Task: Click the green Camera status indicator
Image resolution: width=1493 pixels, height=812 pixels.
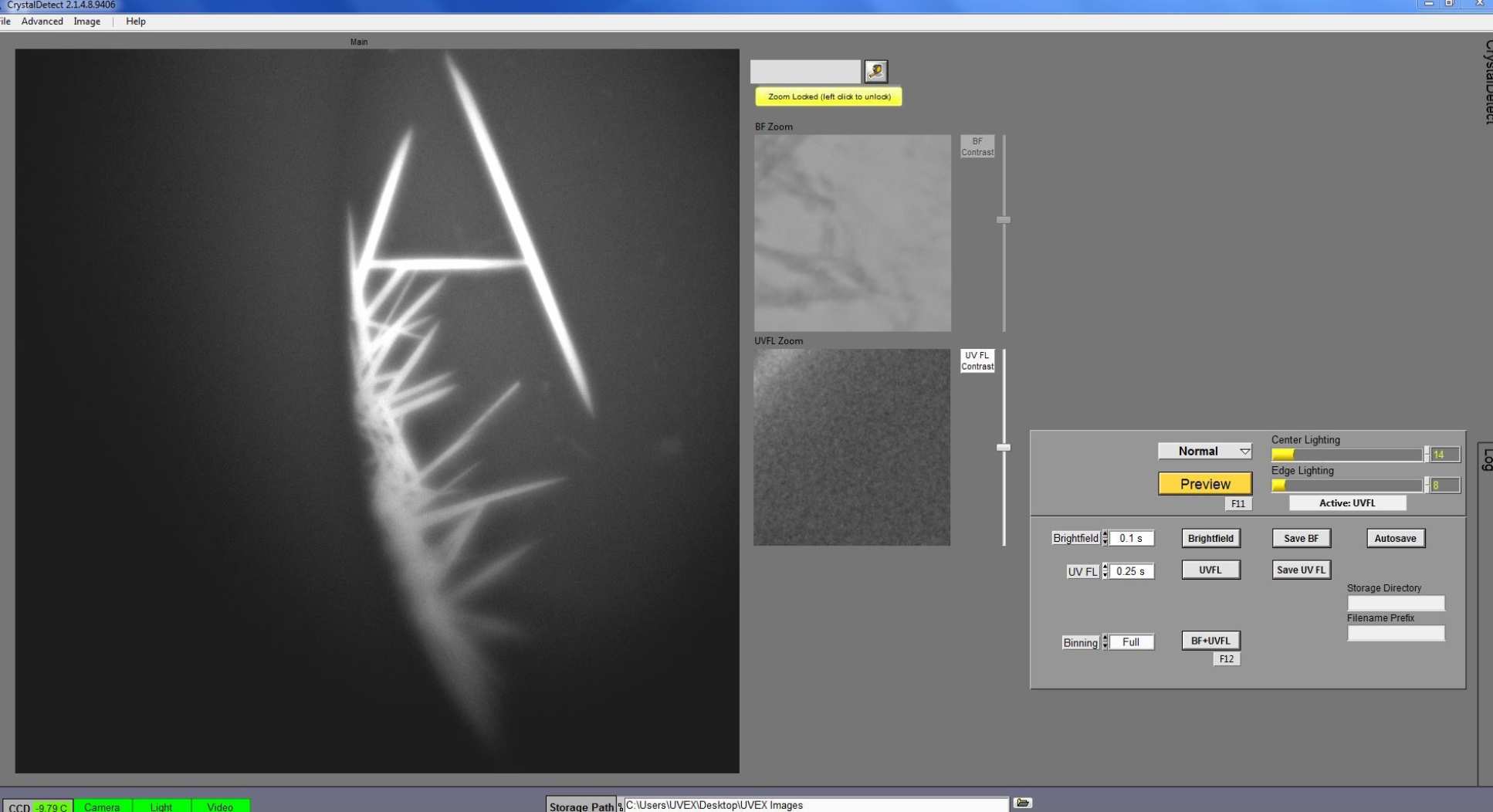Action: tap(102, 807)
